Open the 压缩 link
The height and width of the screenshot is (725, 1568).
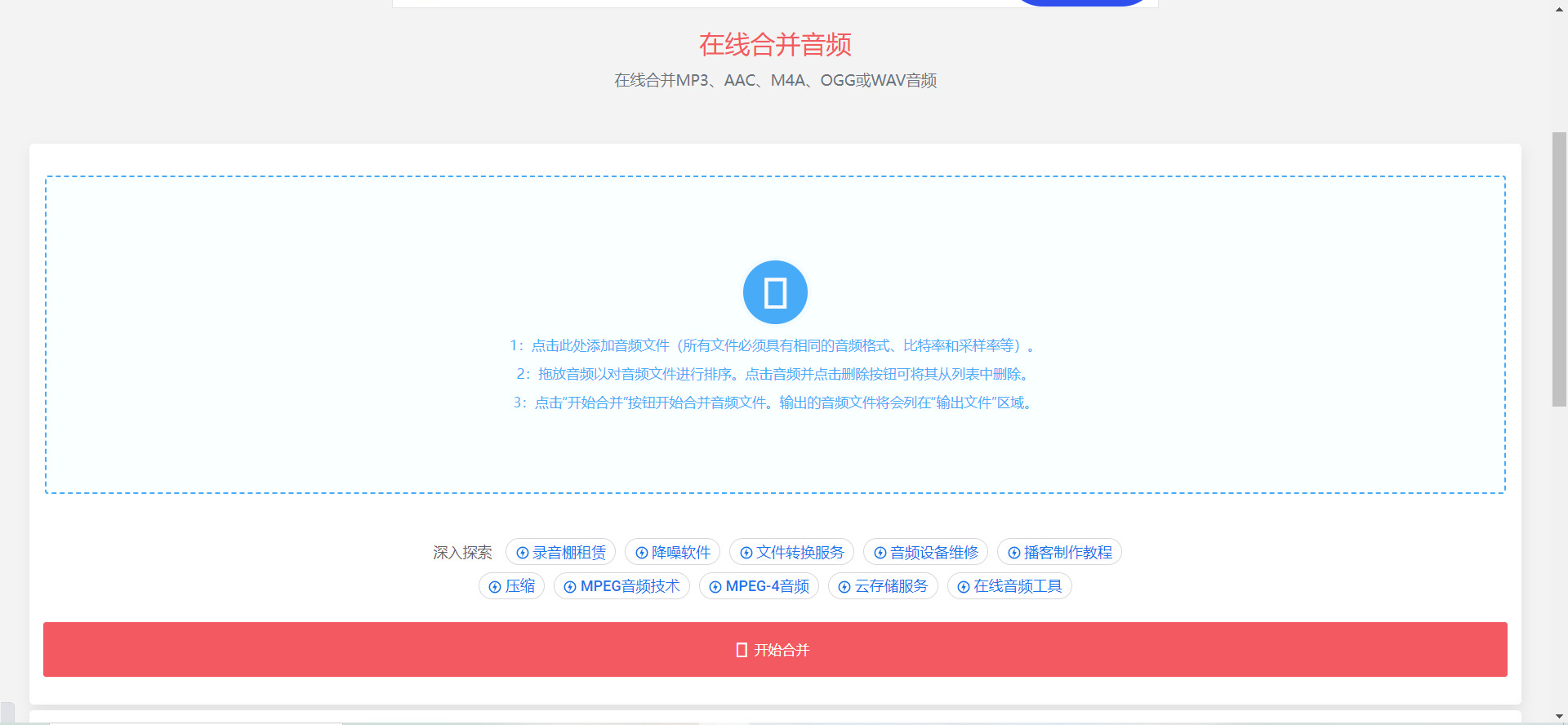tap(511, 586)
